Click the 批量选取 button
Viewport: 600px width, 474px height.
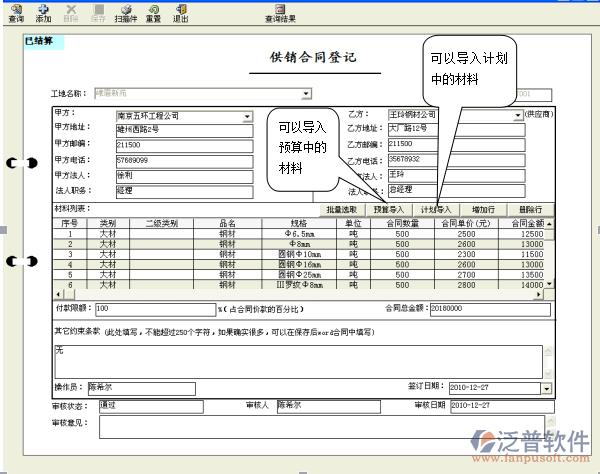tap(342, 210)
